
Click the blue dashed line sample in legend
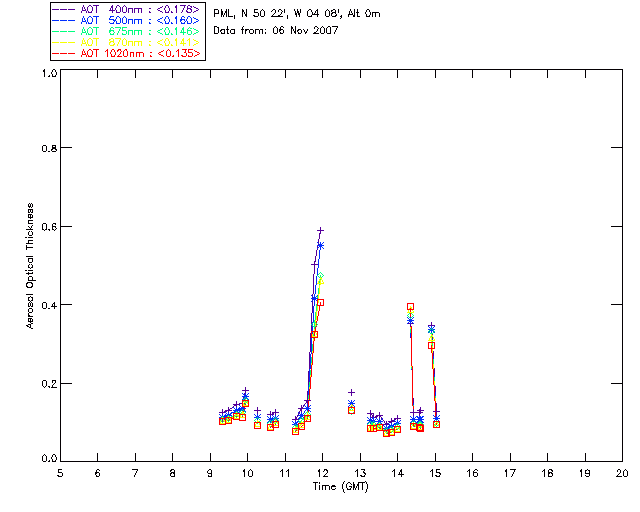pos(64,20)
